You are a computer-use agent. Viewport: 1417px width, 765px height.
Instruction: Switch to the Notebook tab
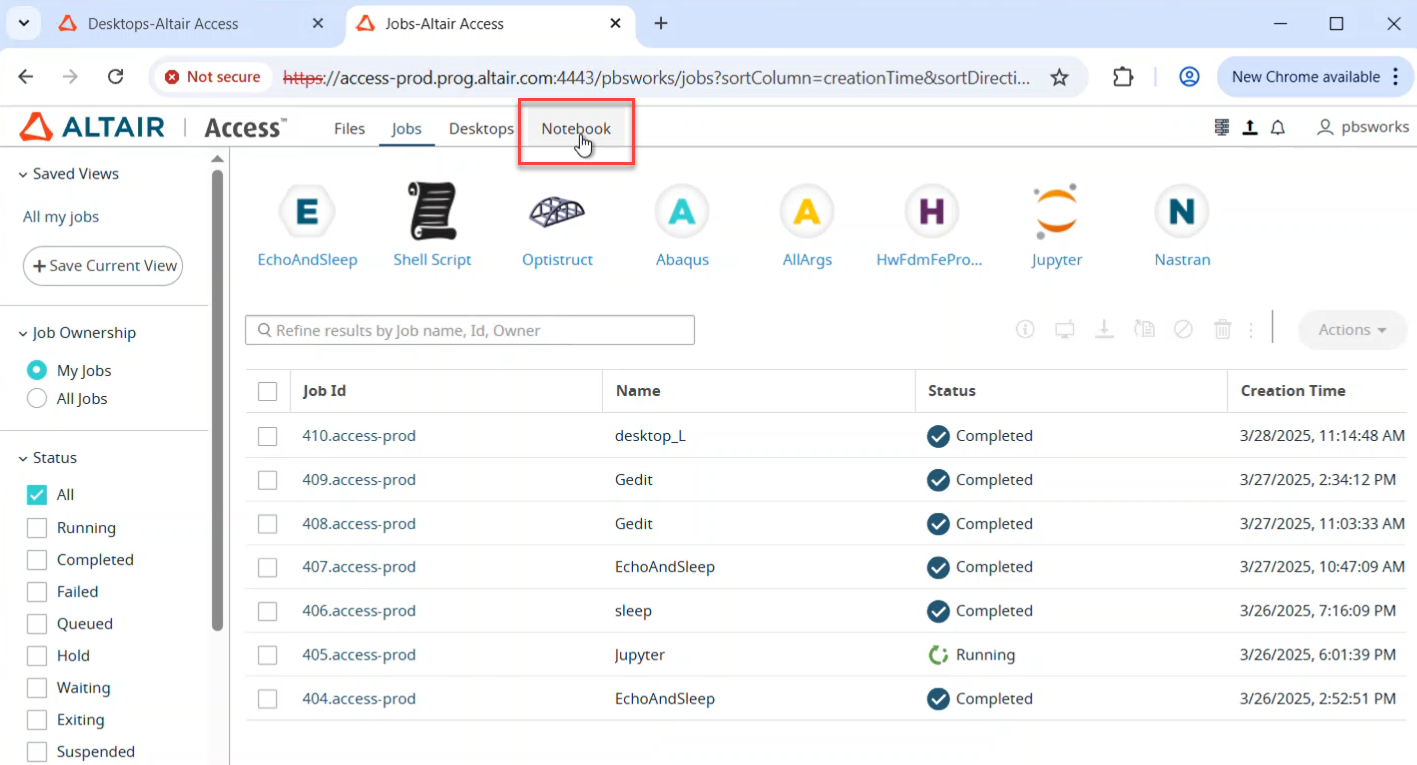(576, 129)
